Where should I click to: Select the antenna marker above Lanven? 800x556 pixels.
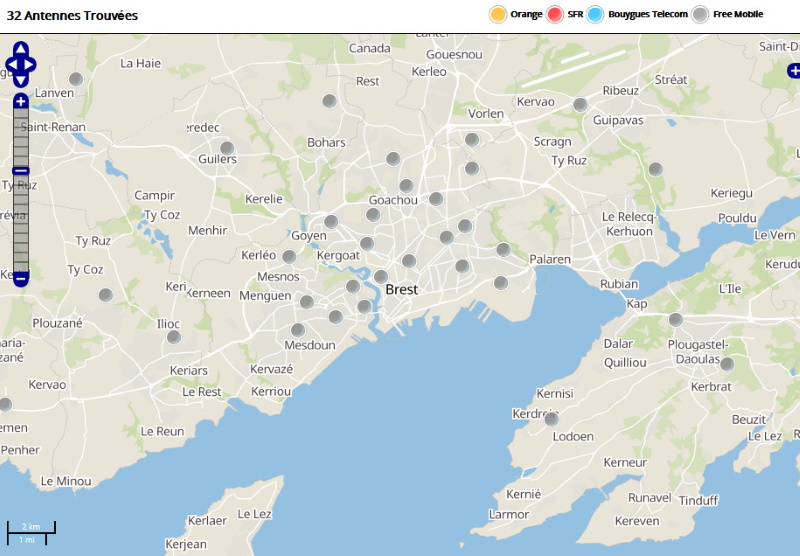click(x=76, y=79)
